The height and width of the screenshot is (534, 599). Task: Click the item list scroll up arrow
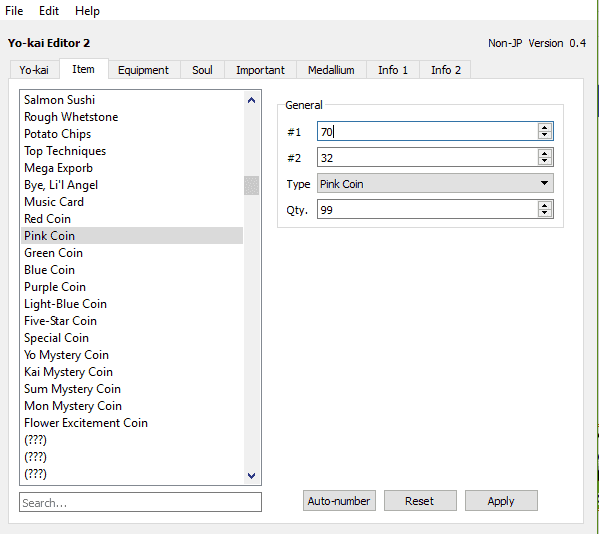tap(251, 100)
